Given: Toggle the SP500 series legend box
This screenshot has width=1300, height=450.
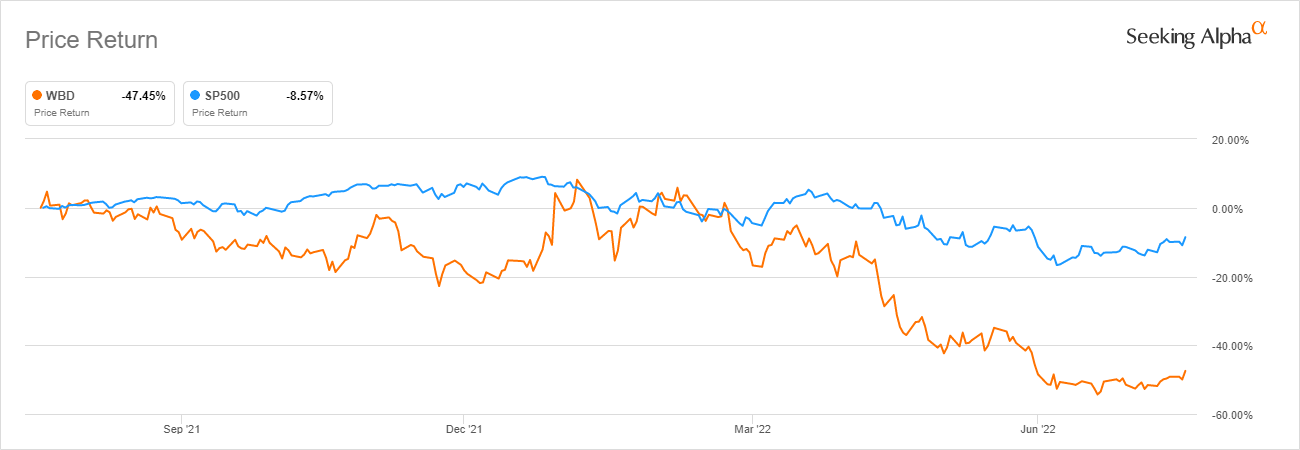Looking at the screenshot, I should [258, 103].
